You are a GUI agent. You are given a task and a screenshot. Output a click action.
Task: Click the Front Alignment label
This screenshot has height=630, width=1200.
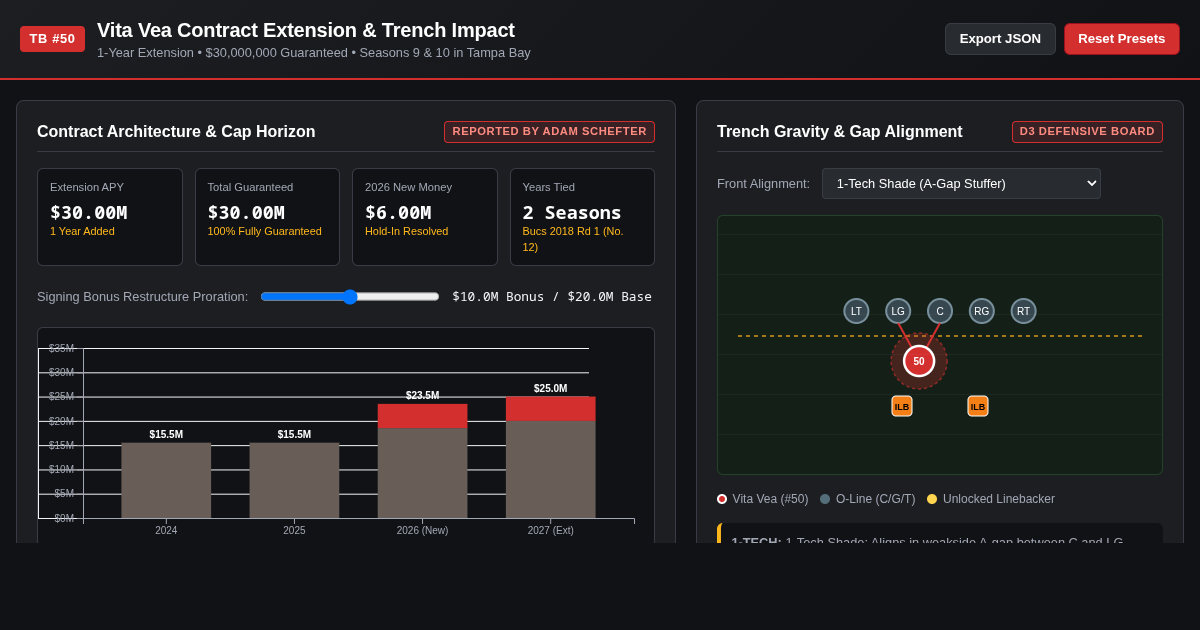763,184
